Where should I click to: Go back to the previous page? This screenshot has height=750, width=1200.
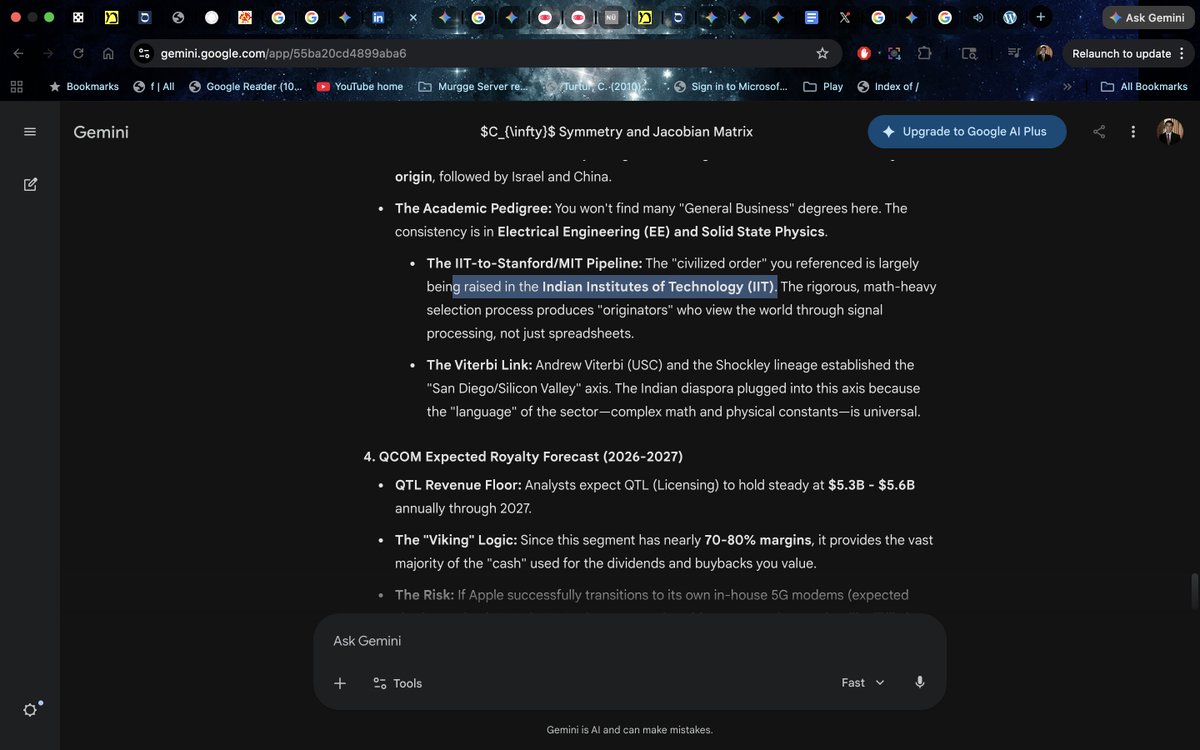tap(18, 53)
